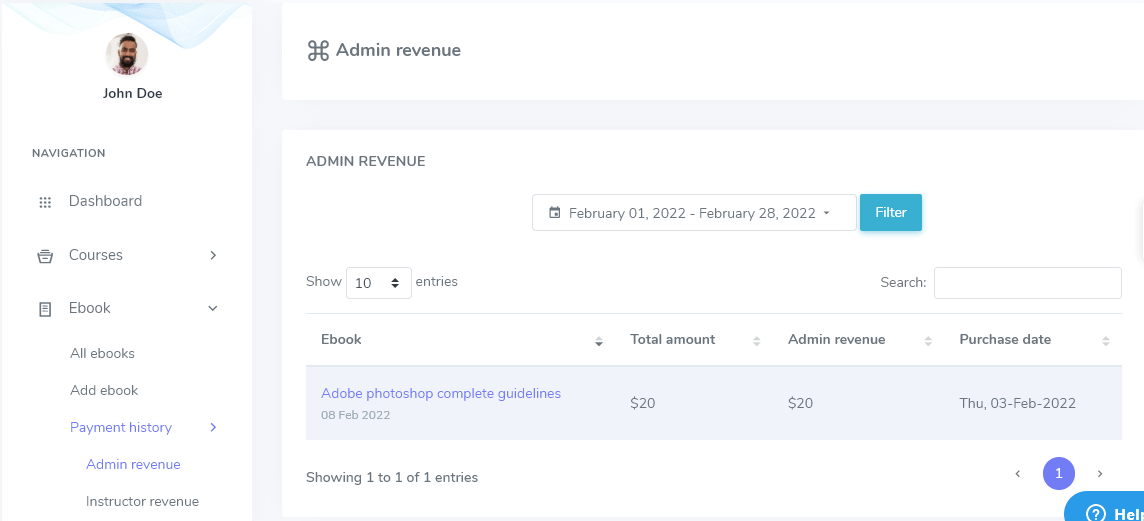Select Add ebook in sidebar
The image size is (1144, 521).
[104, 390]
